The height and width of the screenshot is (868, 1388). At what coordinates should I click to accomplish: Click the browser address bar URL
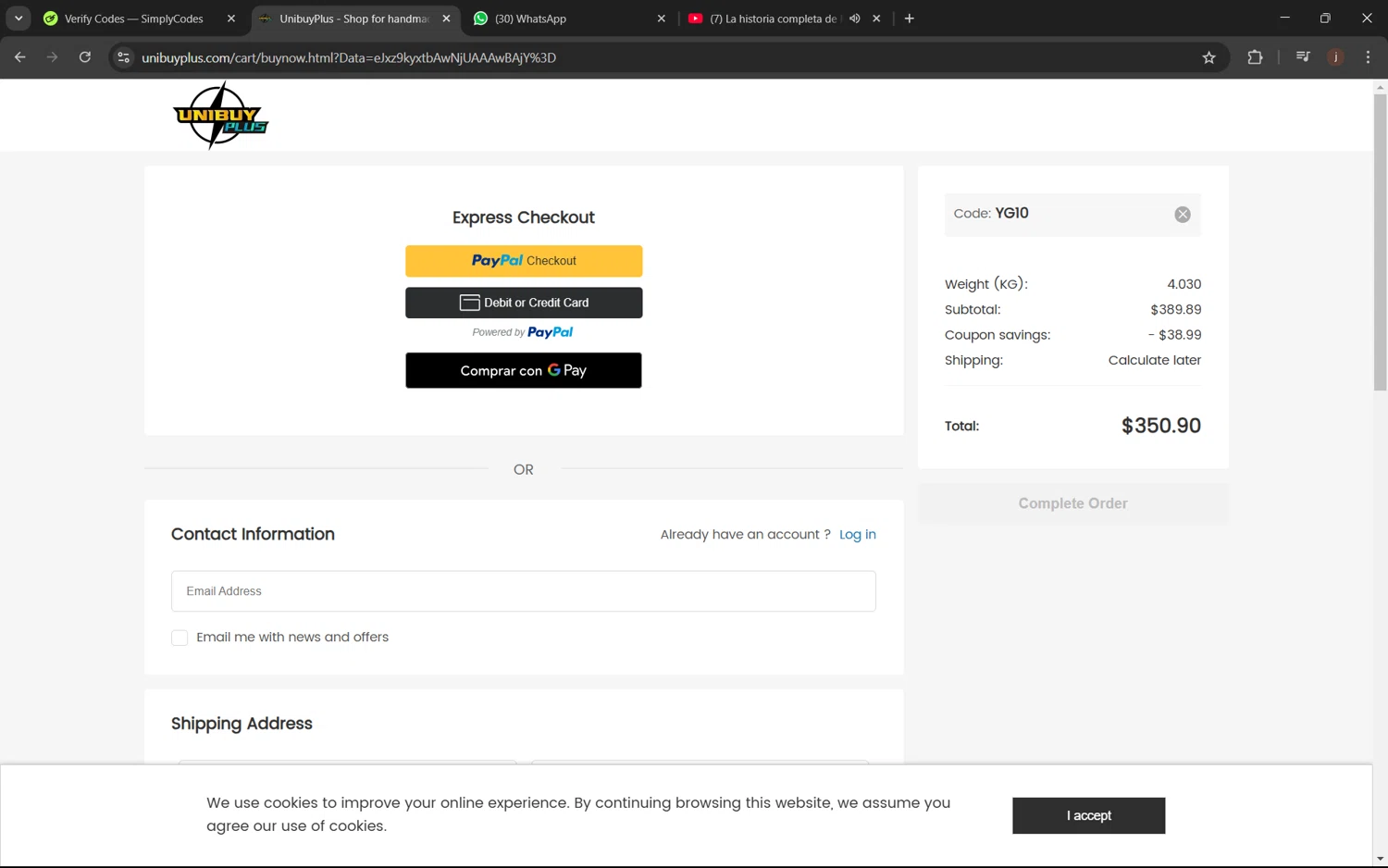tap(349, 57)
